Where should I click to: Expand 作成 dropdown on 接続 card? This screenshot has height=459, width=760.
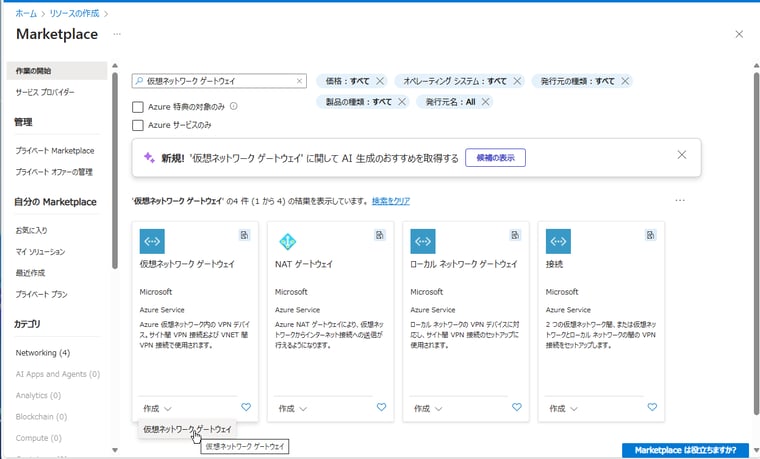click(563, 409)
